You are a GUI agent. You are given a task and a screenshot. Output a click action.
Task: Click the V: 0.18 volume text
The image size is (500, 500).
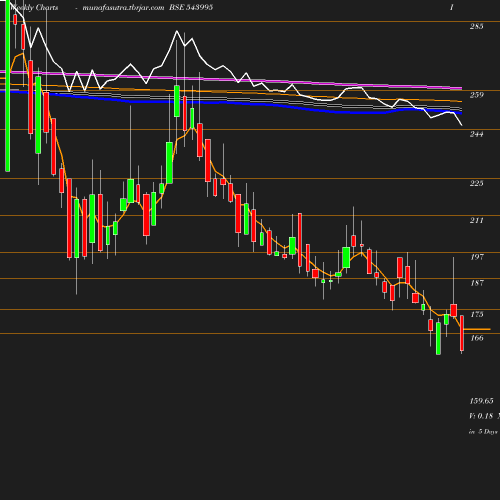coord(481,416)
